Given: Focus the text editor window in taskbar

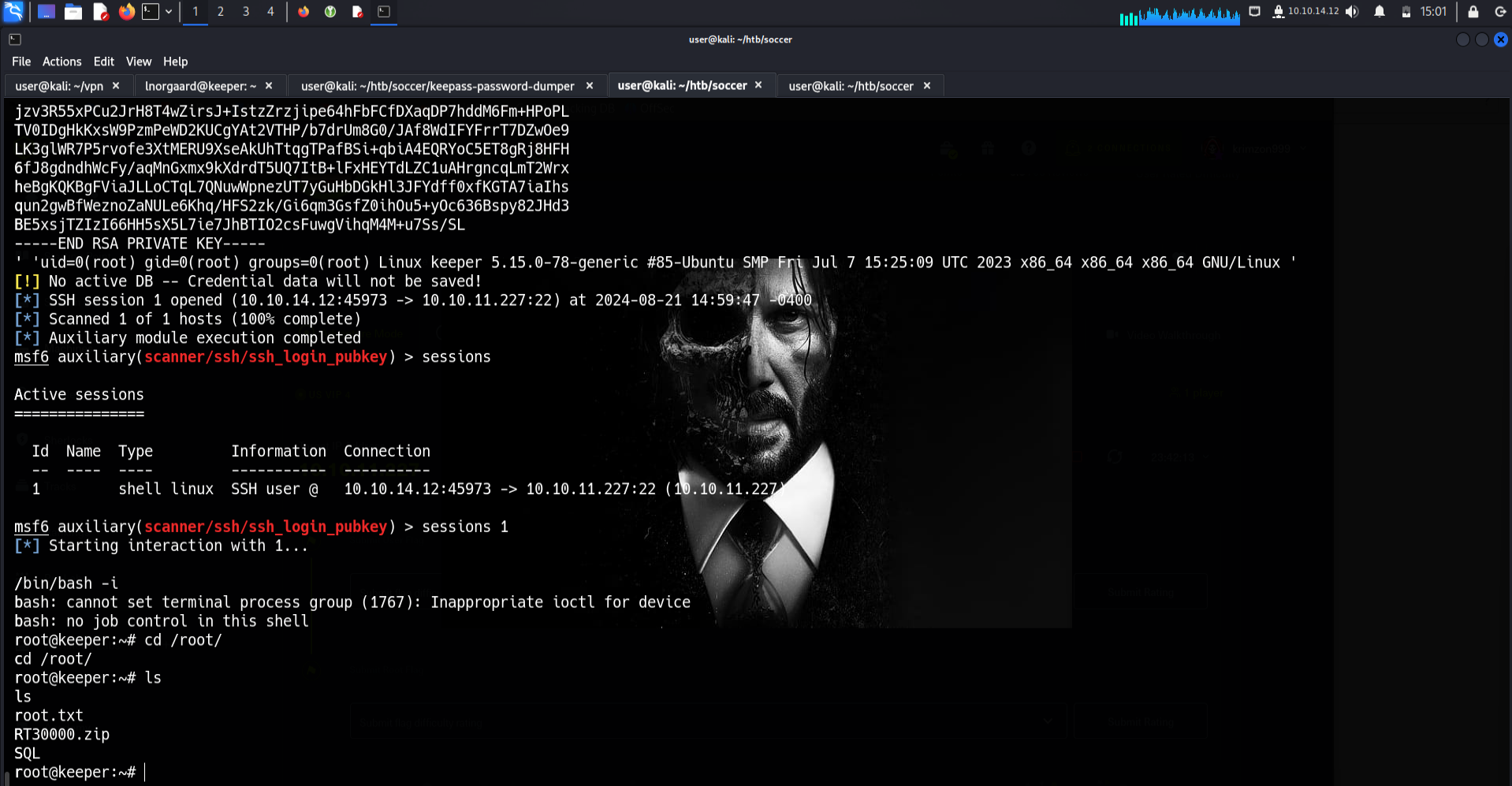Looking at the screenshot, I should pos(357,12).
